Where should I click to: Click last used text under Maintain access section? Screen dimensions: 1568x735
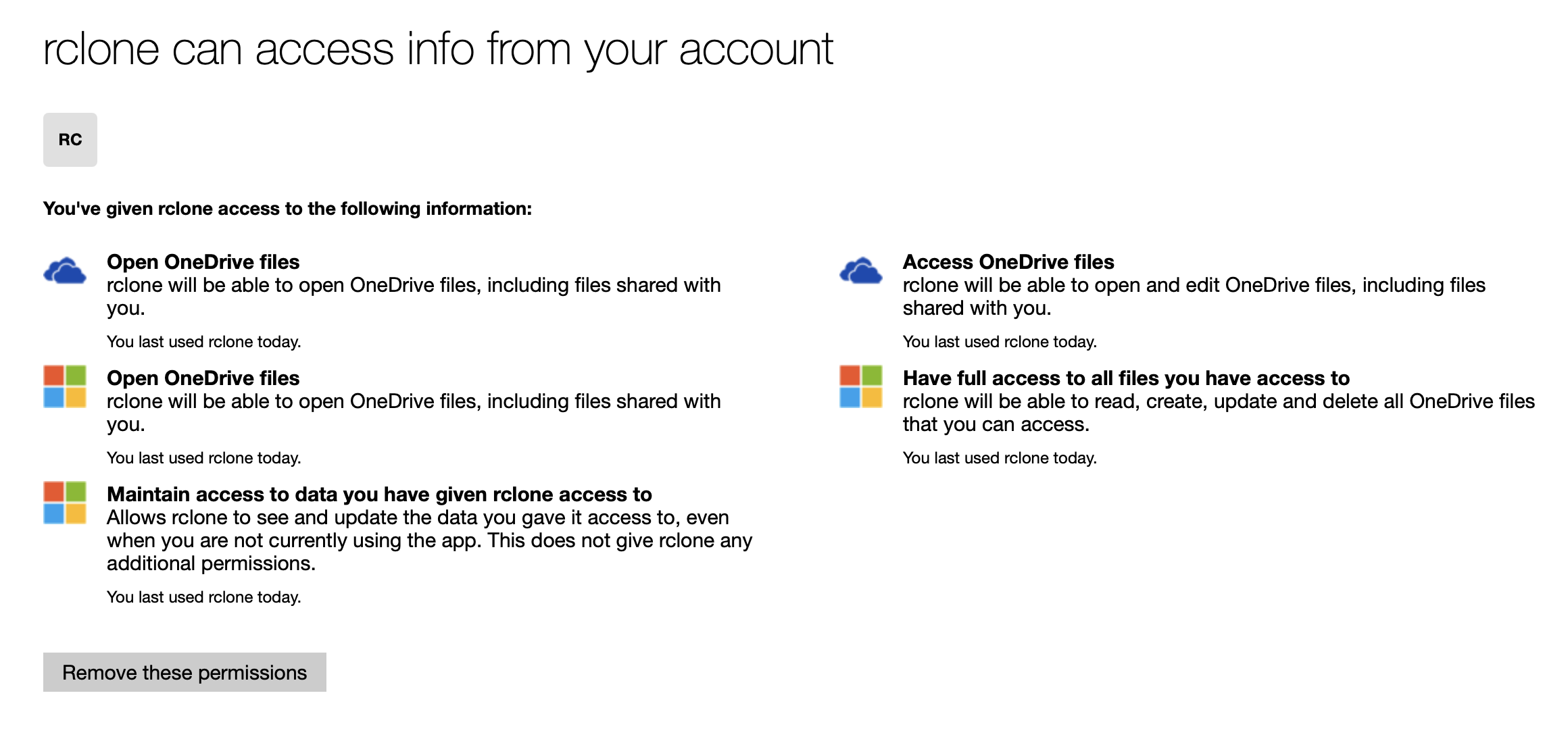(203, 597)
